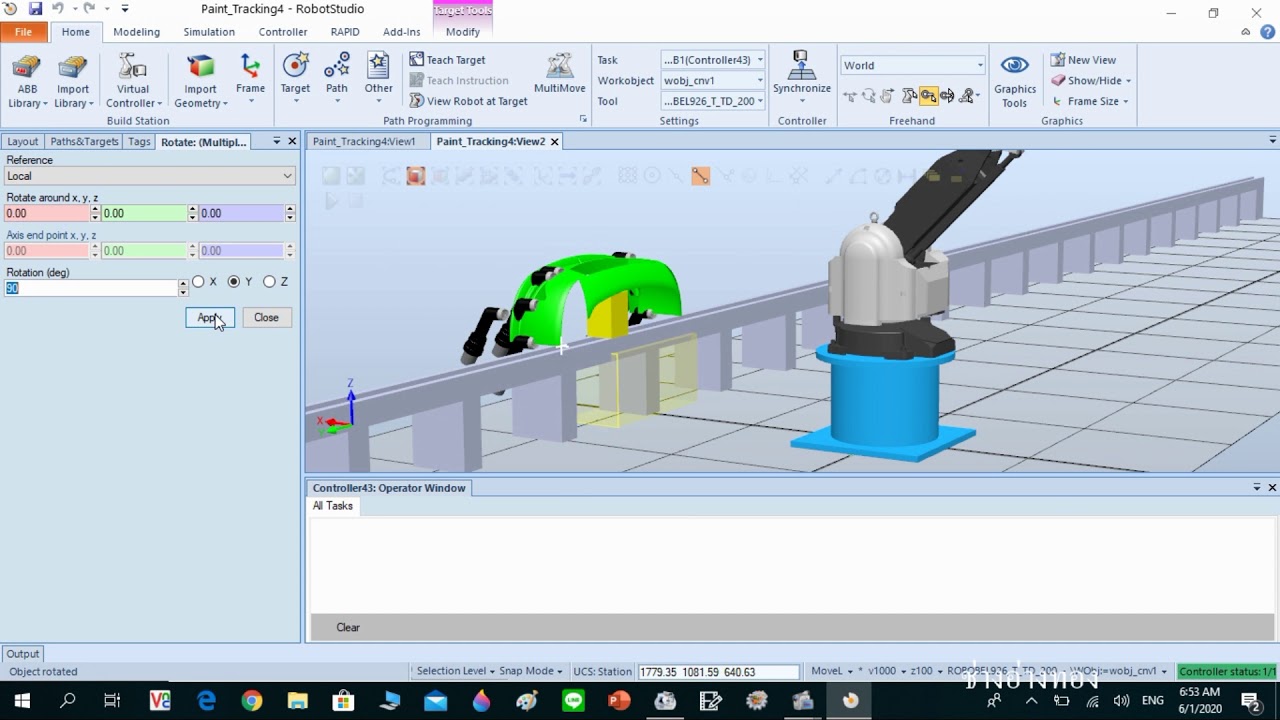
Task: Open the Output tab at bottom
Action: (x=22, y=654)
